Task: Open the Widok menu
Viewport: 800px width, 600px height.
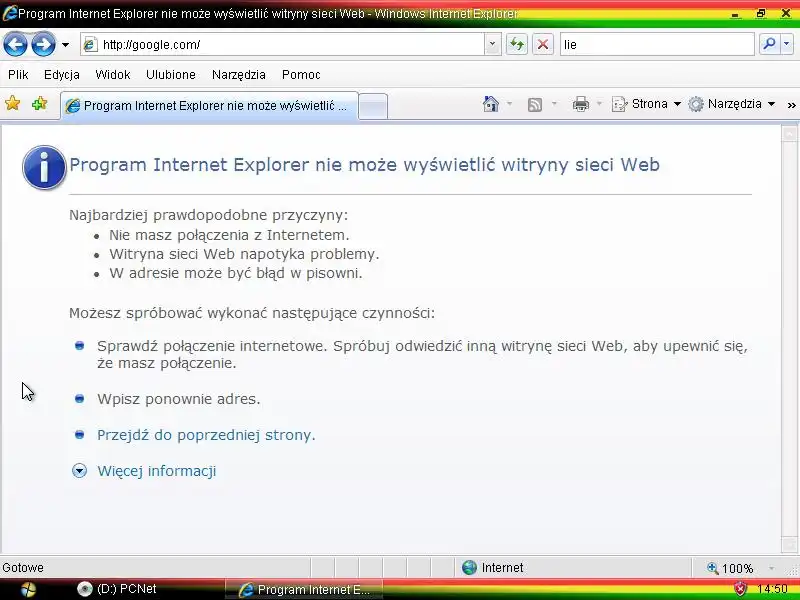Action: (x=113, y=74)
